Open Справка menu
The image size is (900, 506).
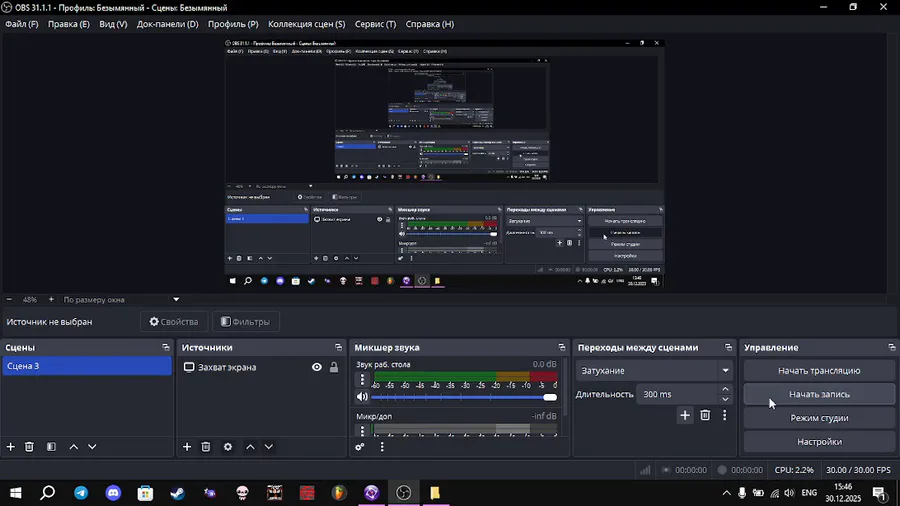(430, 24)
